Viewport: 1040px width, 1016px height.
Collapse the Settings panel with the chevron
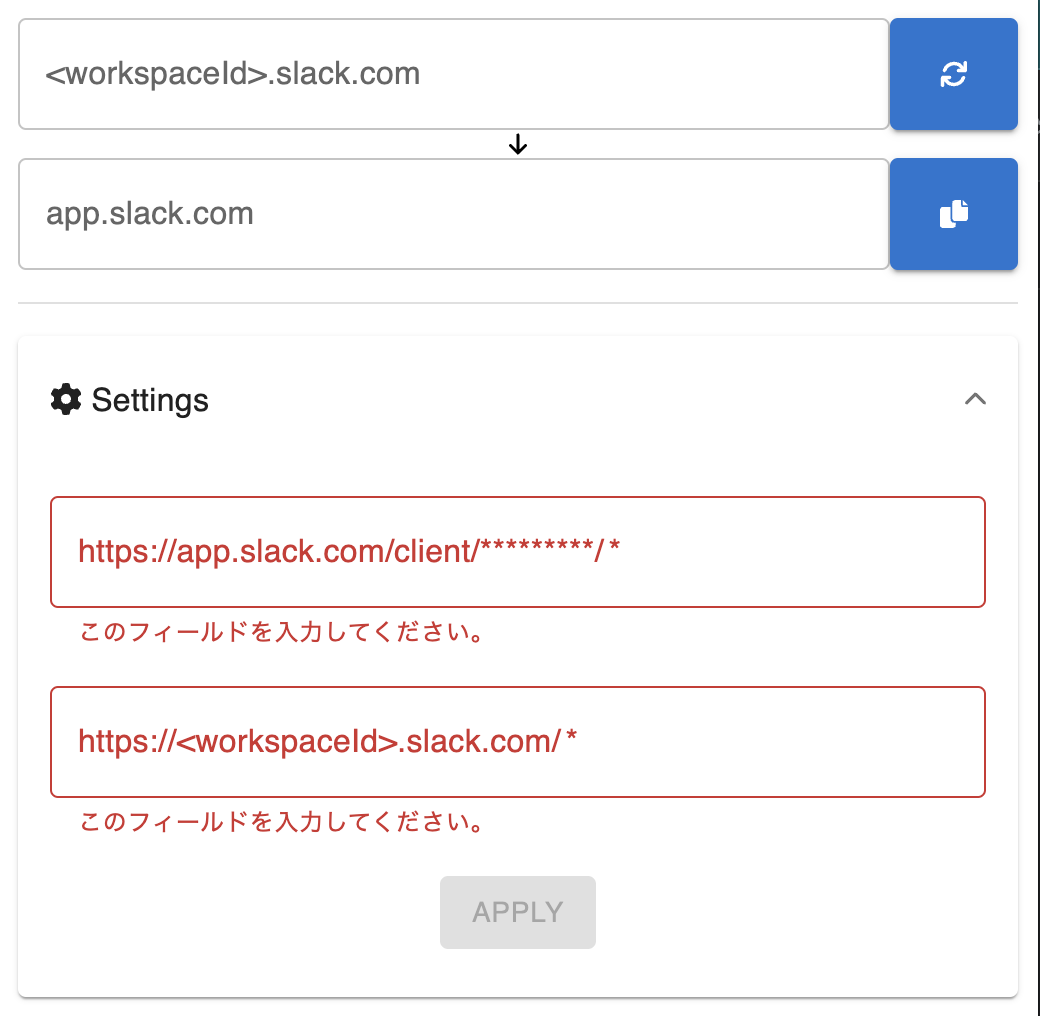975,399
